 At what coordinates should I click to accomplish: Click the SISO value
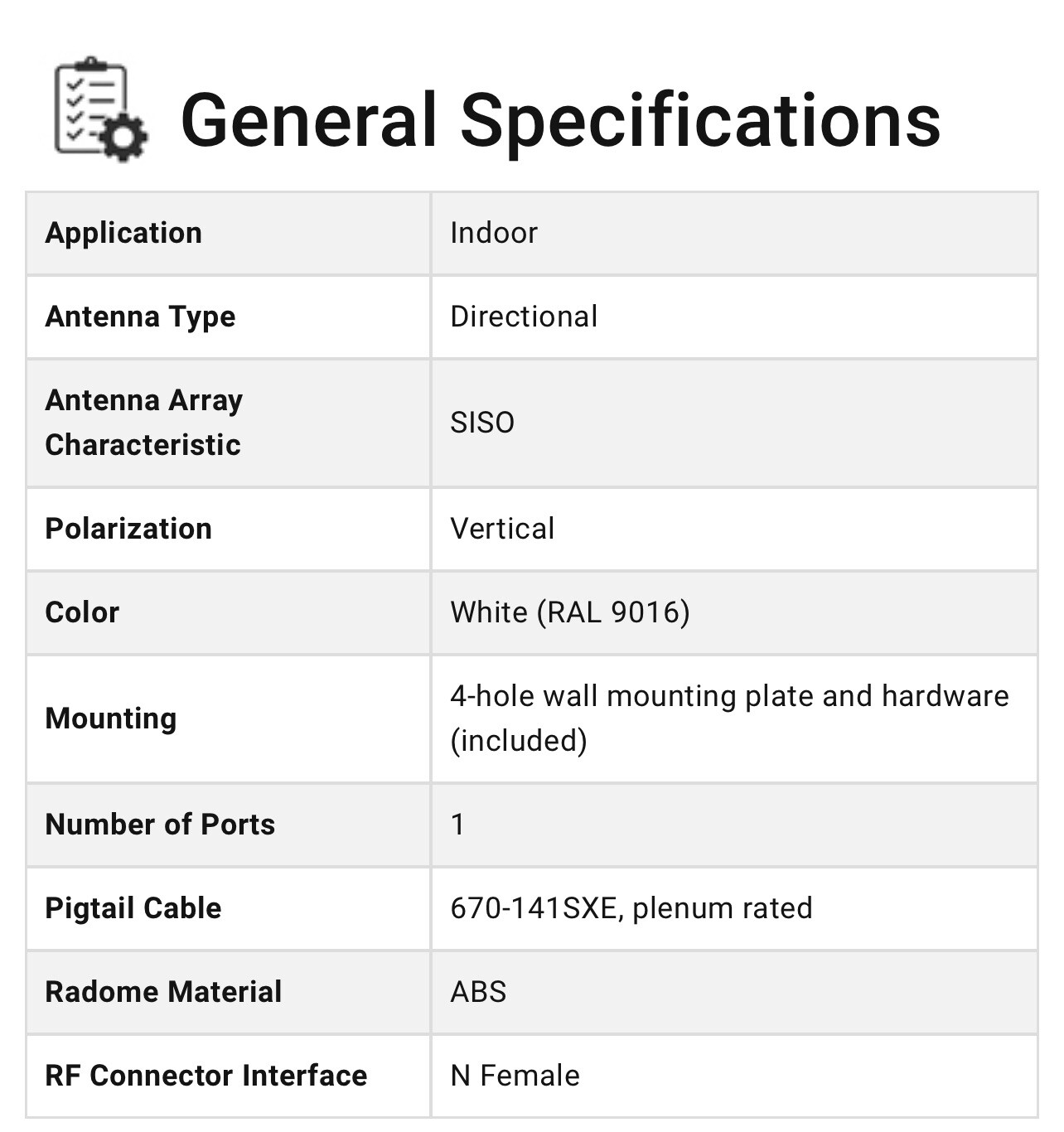482,423
